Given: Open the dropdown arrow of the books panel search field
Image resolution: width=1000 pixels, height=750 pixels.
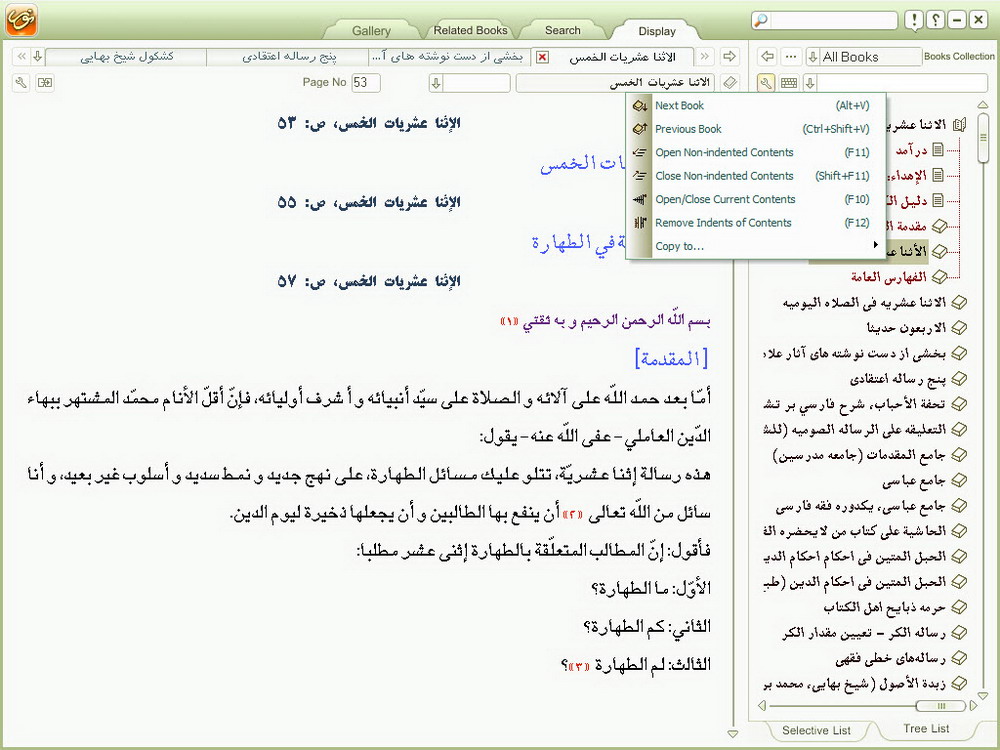Looking at the screenshot, I should click(810, 82).
